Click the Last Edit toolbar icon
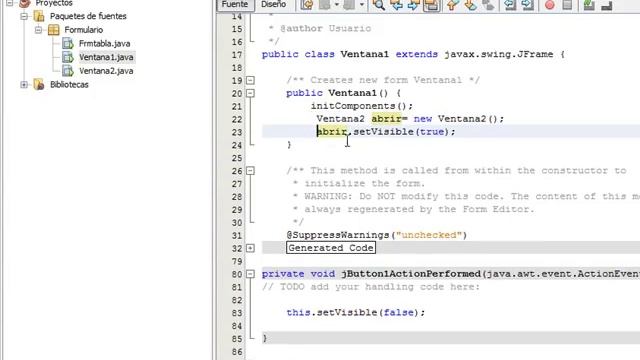This screenshot has height=360, width=640. (x=307, y=5)
